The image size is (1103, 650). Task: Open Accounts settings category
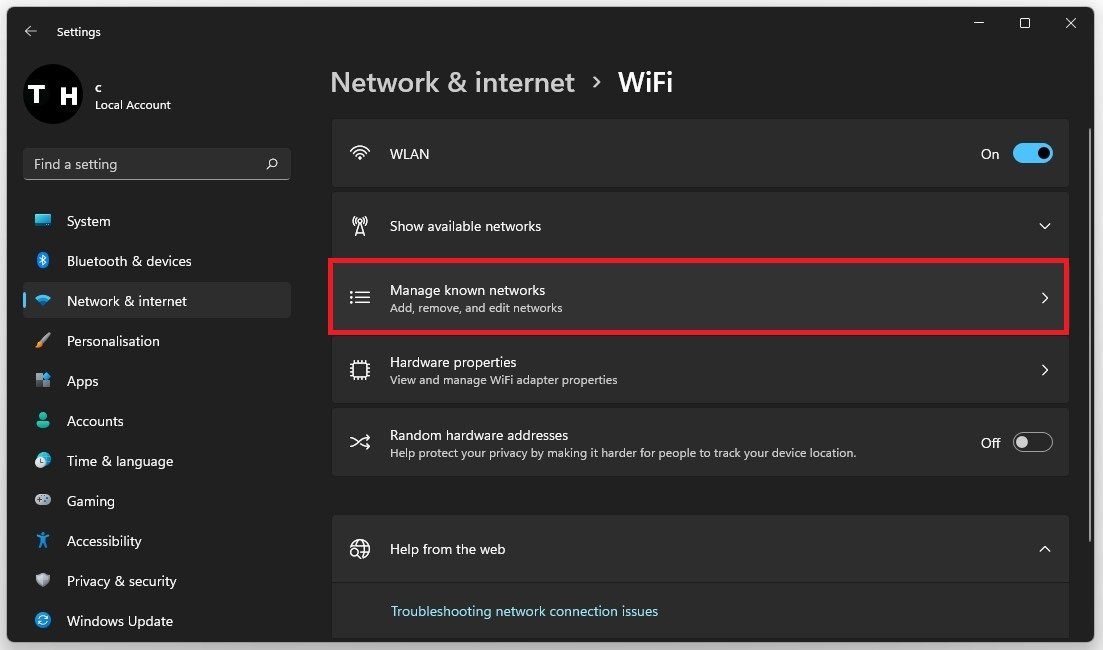(x=95, y=421)
